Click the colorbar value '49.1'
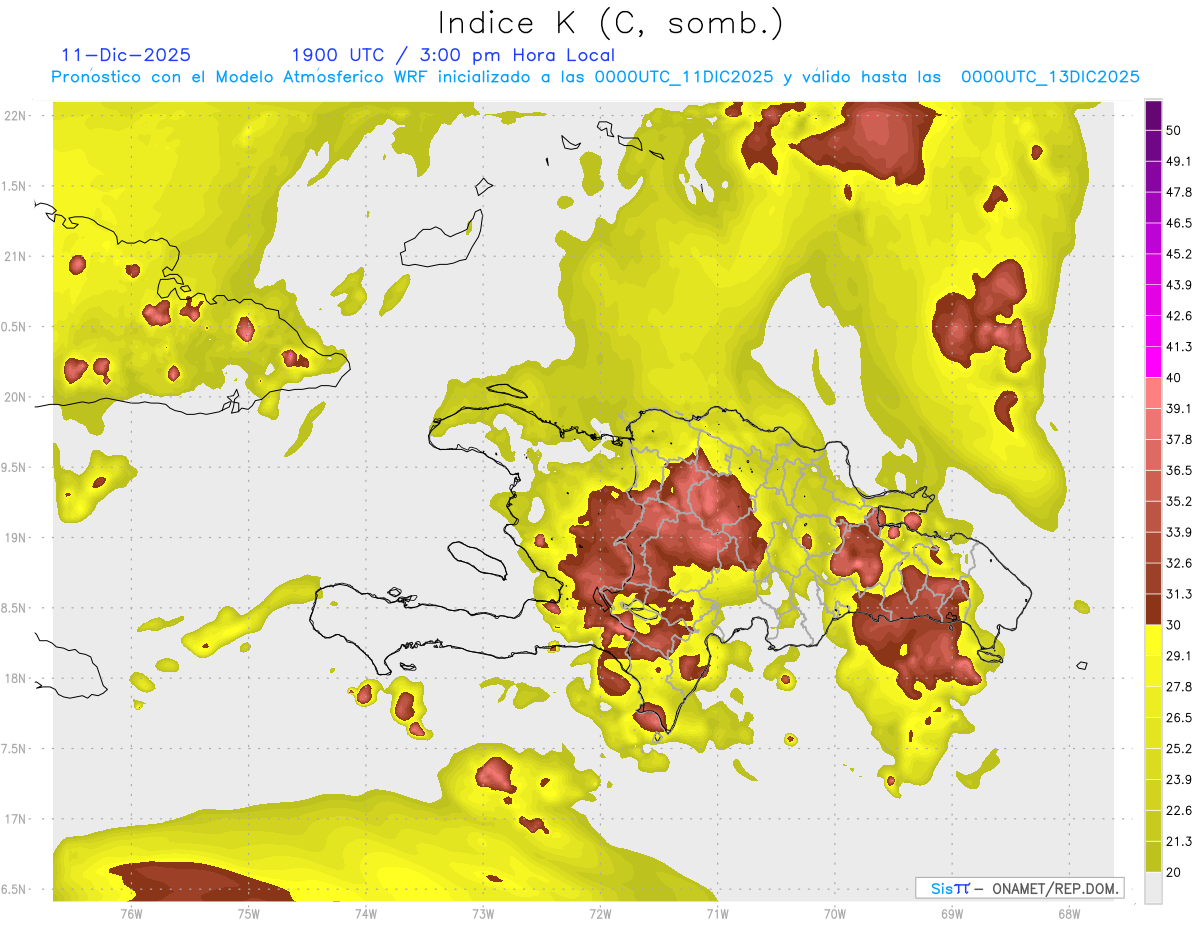The width and height of the screenshot is (1200, 927). (1179, 161)
